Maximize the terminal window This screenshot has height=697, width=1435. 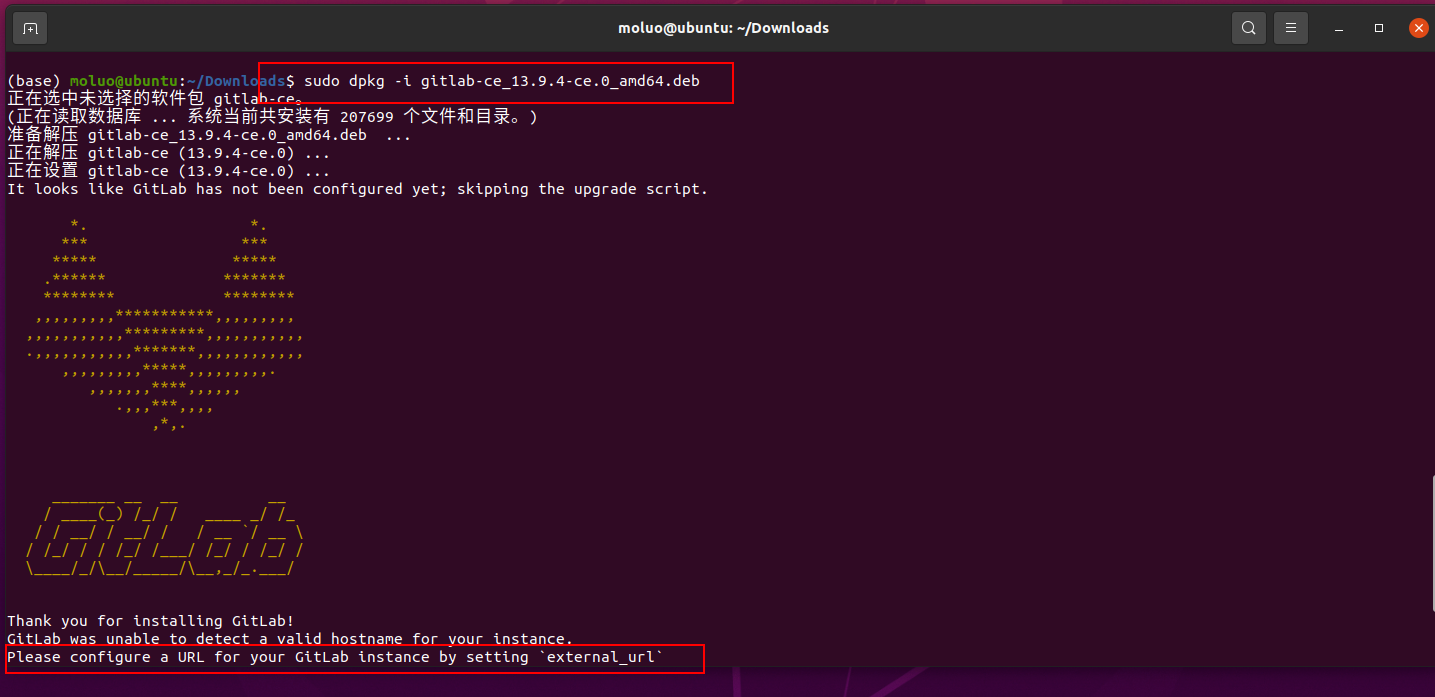(1379, 28)
